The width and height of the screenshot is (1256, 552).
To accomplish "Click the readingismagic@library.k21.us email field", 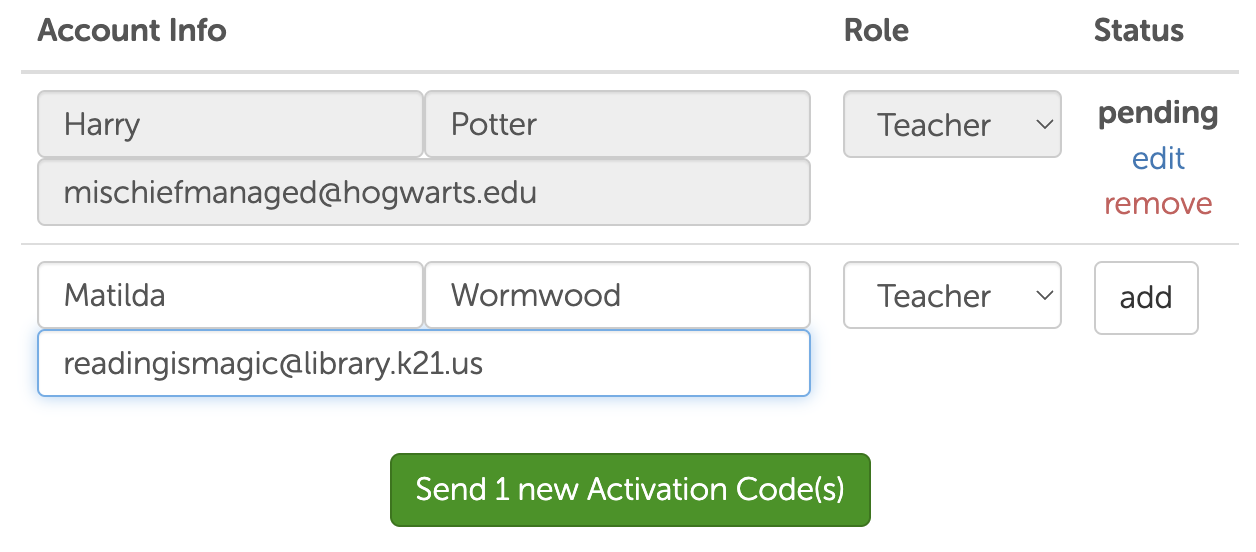I will click(423, 363).
